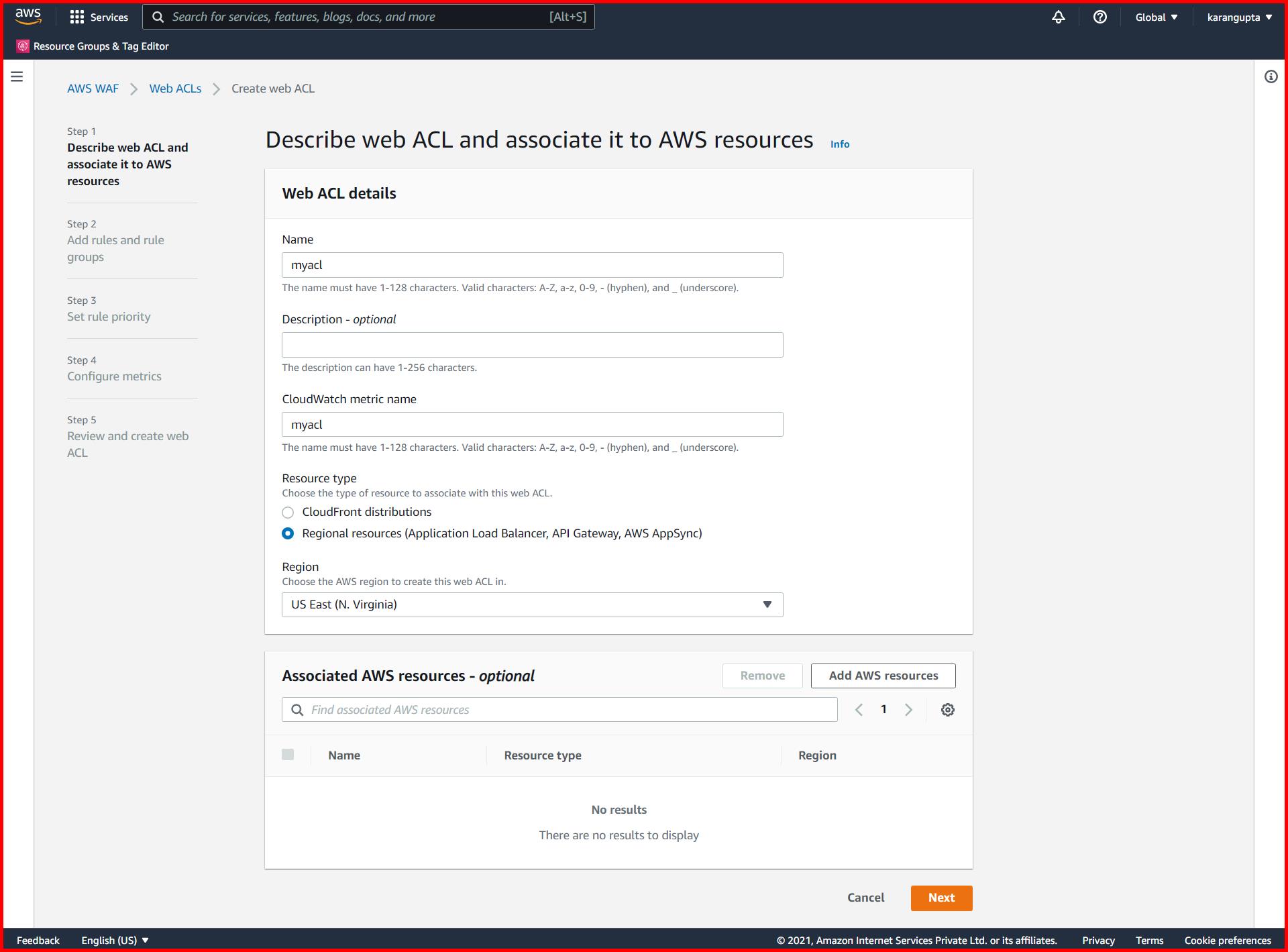Open the English (US) language dropdown
This screenshot has height=952, width=1288.
point(114,940)
